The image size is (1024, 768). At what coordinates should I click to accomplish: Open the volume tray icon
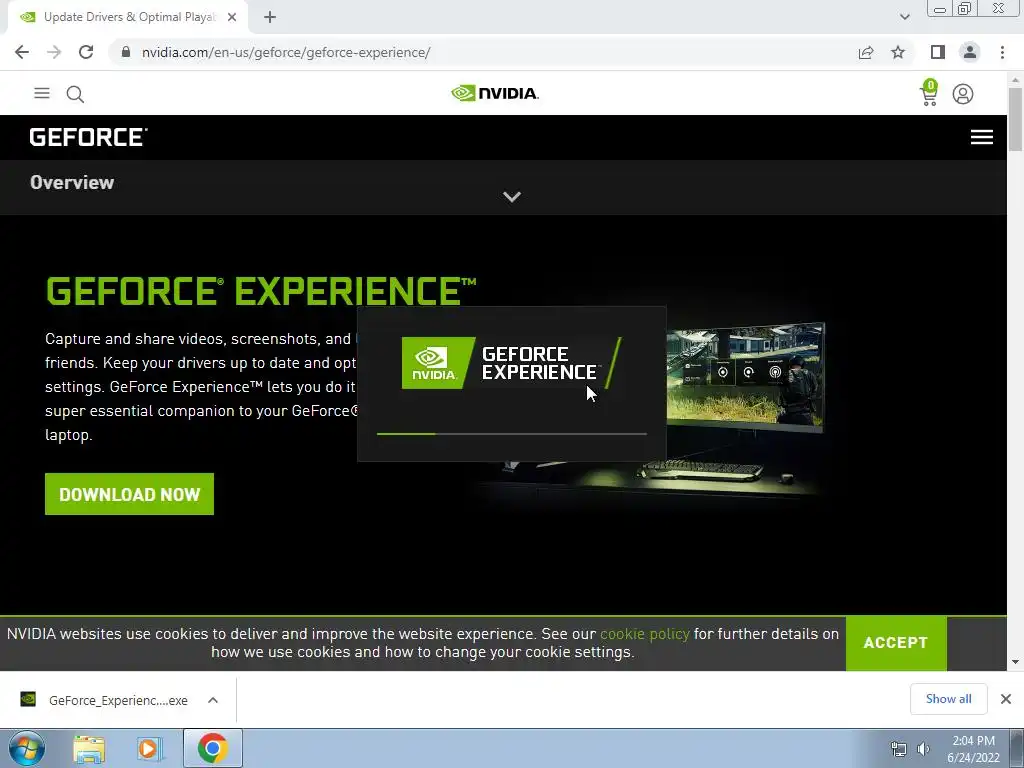[923, 749]
